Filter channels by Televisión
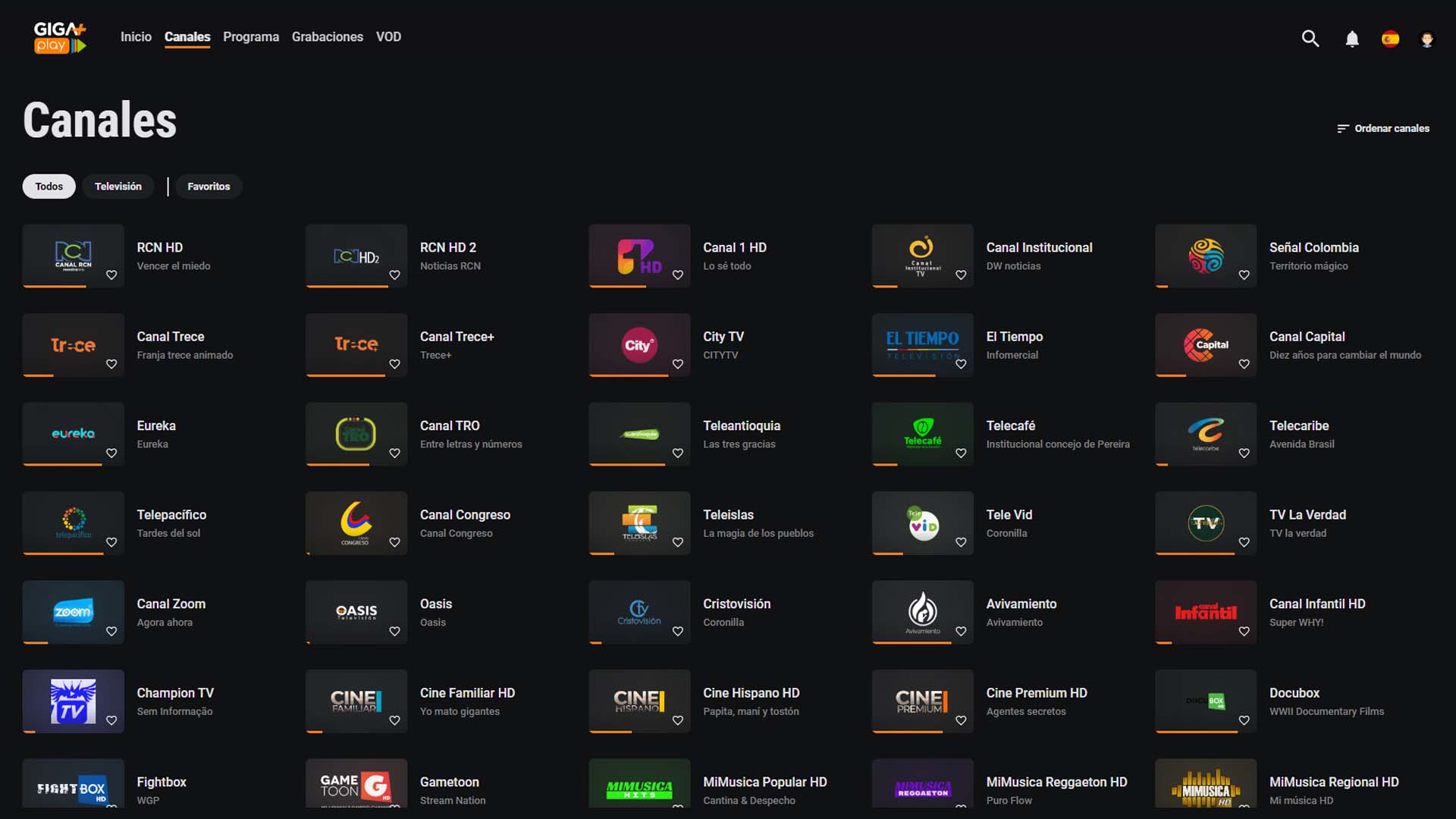The width and height of the screenshot is (1456, 819). pos(118,186)
